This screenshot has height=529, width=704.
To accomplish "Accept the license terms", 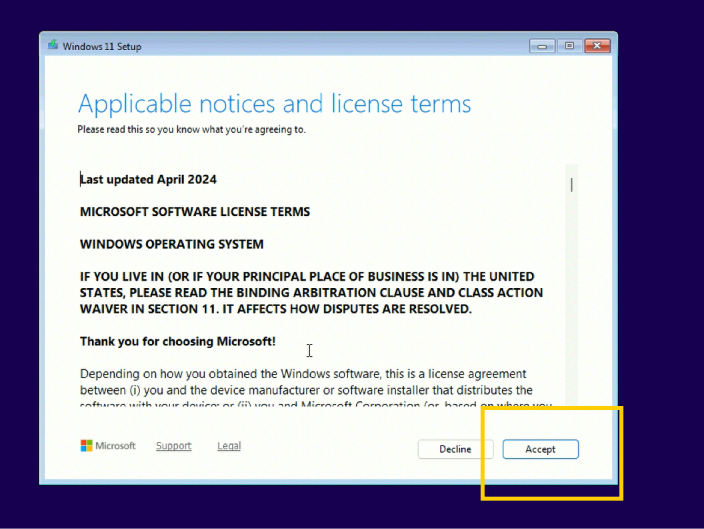I will [541, 449].
